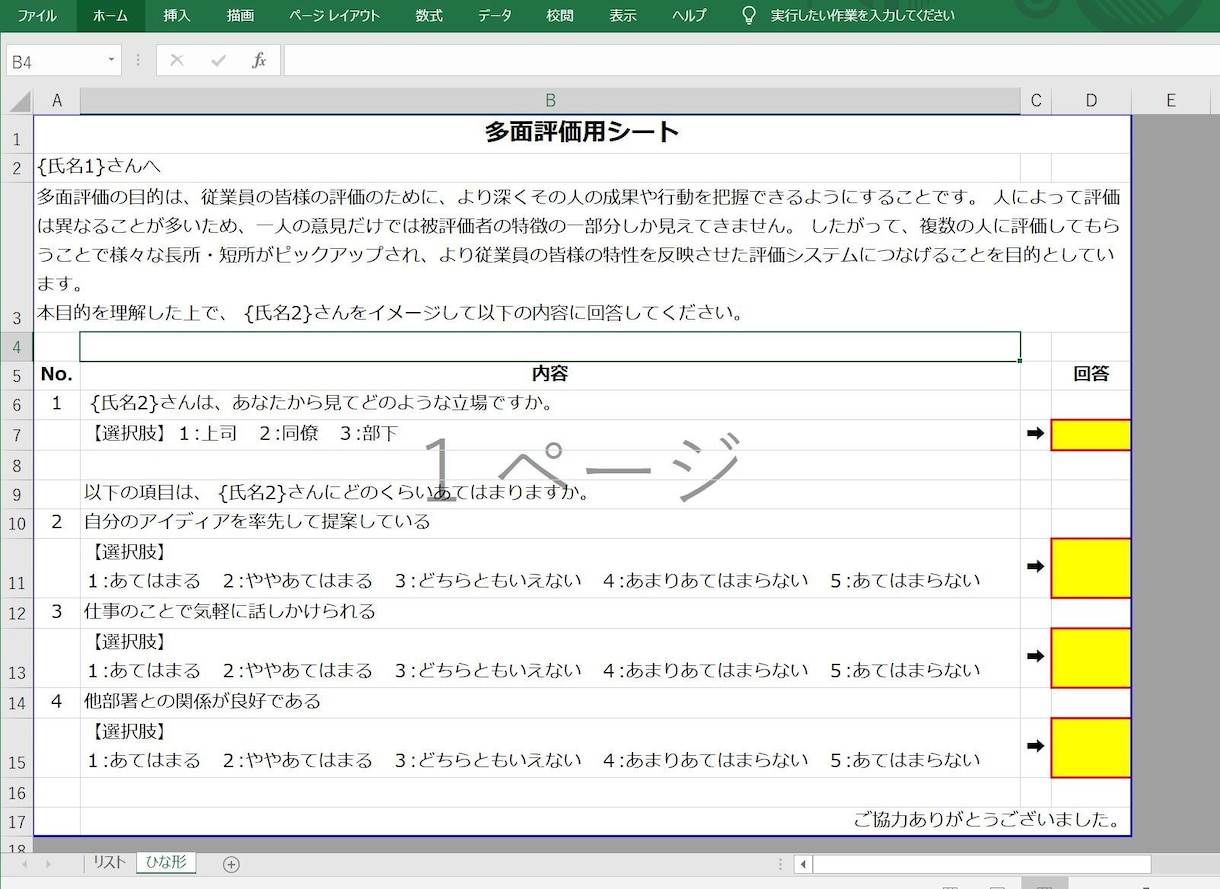Image resolution: width=1220 pixels, height=889 pixels.
Task: Click the selected empty cell B4
Action: 550,347
